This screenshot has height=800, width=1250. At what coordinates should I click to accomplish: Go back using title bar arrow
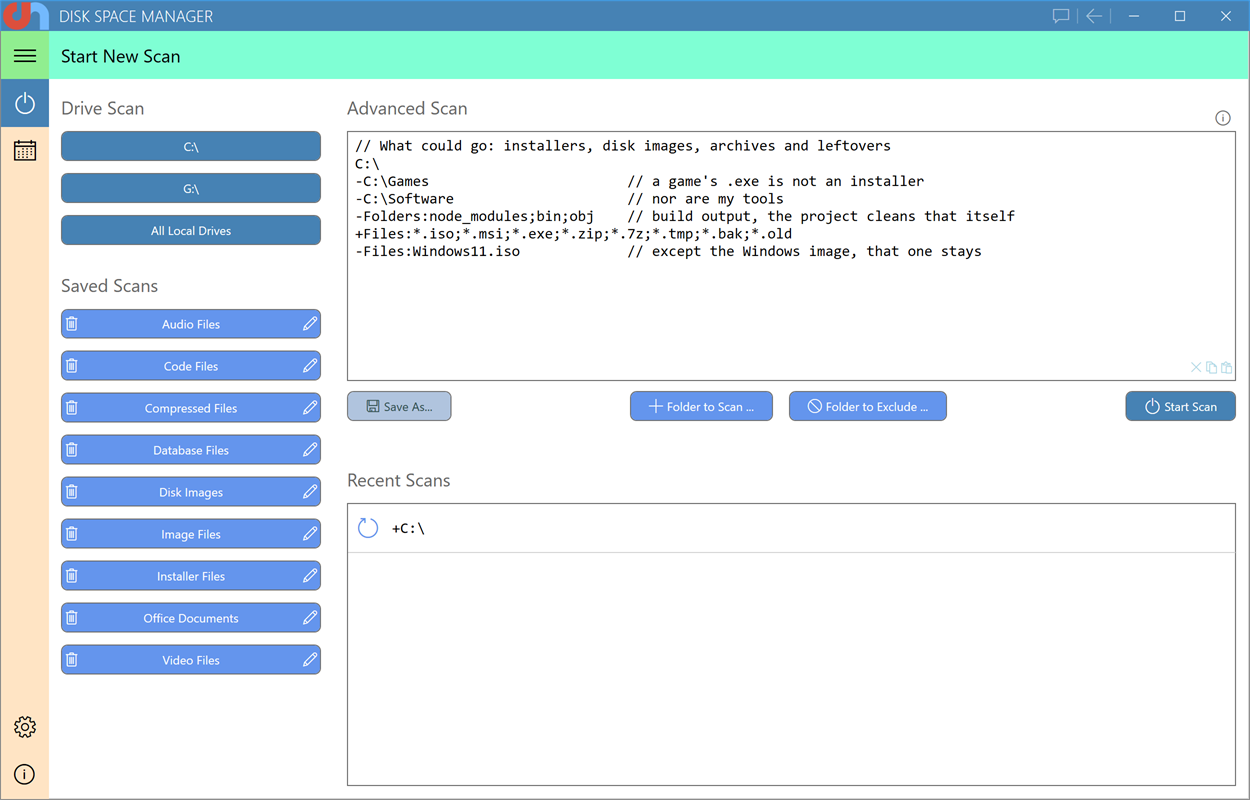pos(1094,16)
